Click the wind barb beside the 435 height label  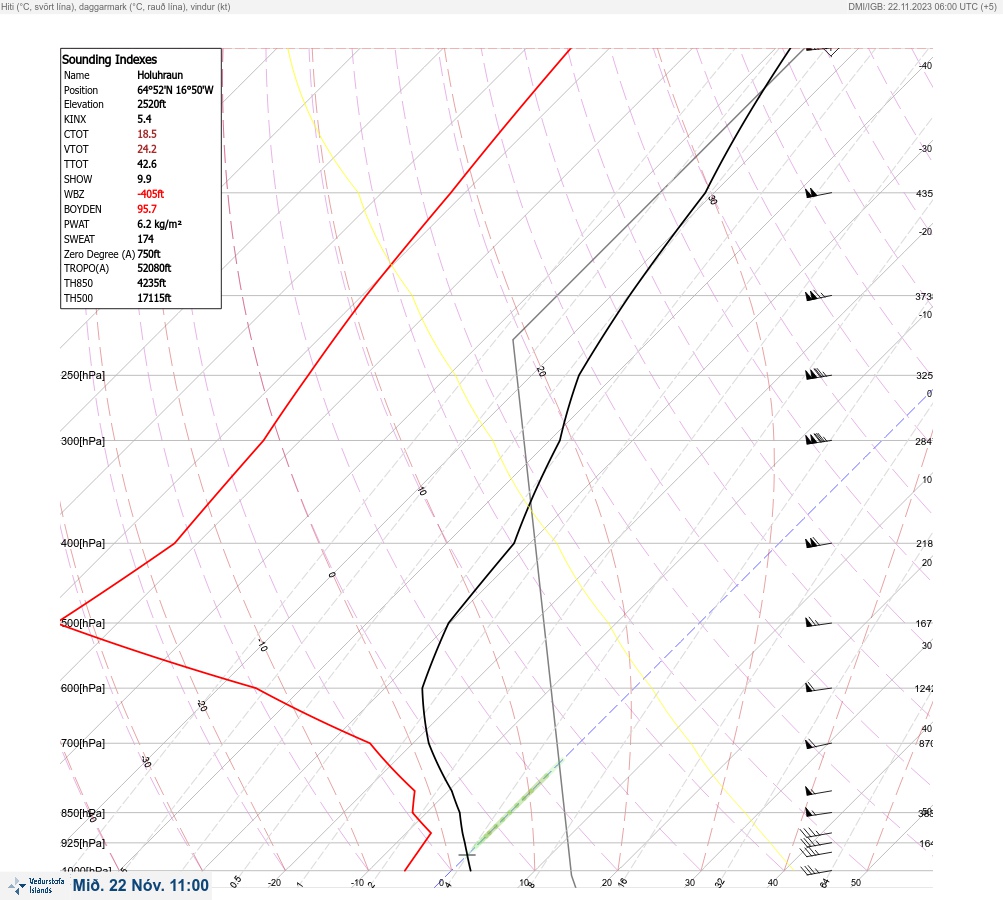point(818,193)
